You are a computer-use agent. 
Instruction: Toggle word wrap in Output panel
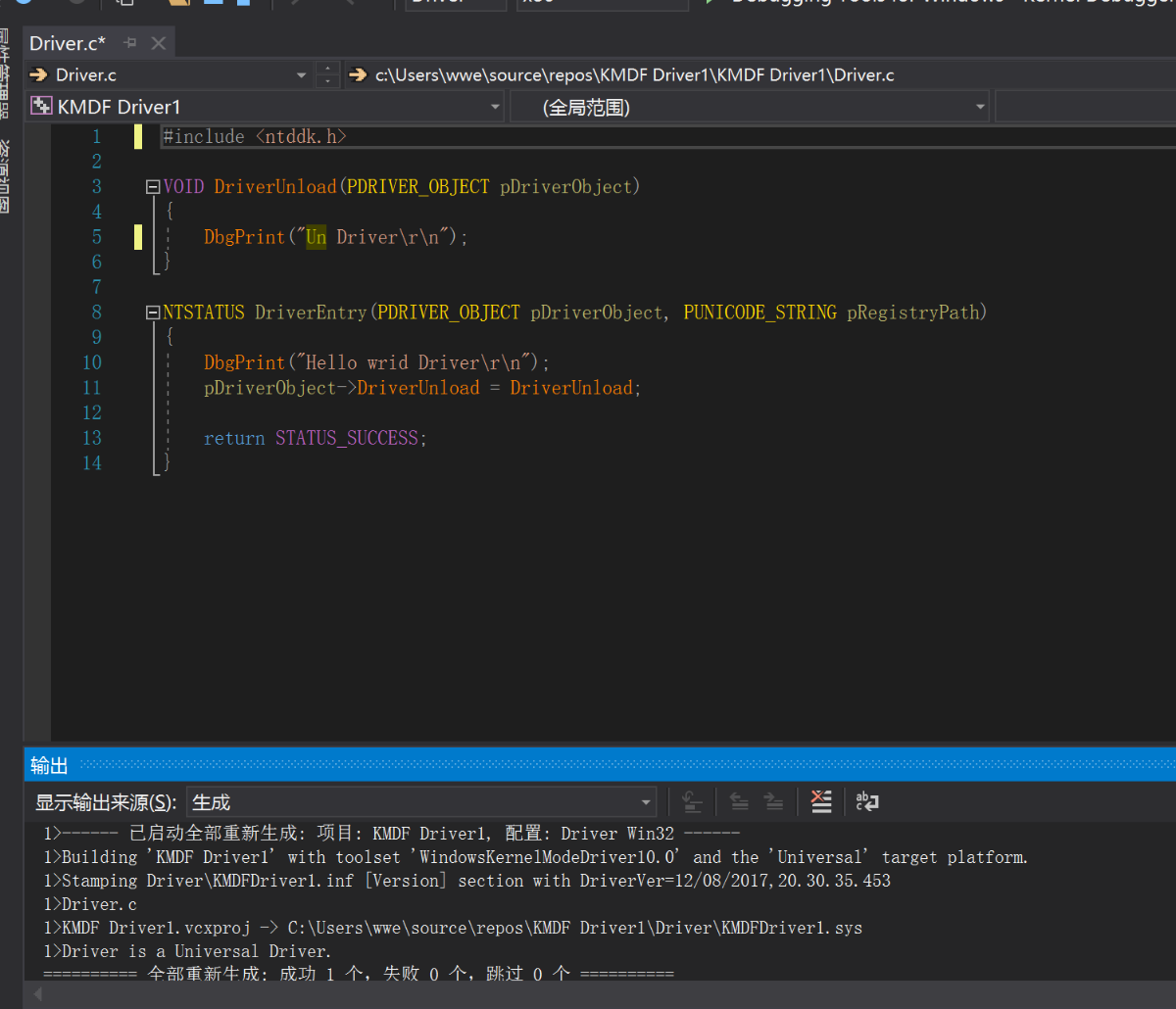867,801
